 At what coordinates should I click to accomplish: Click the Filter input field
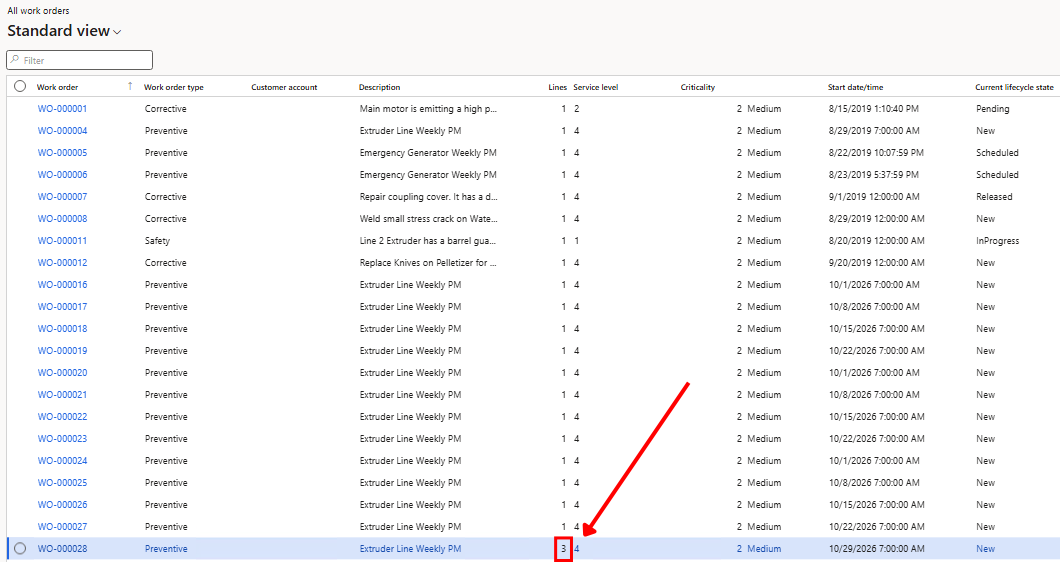click(80, 60)
